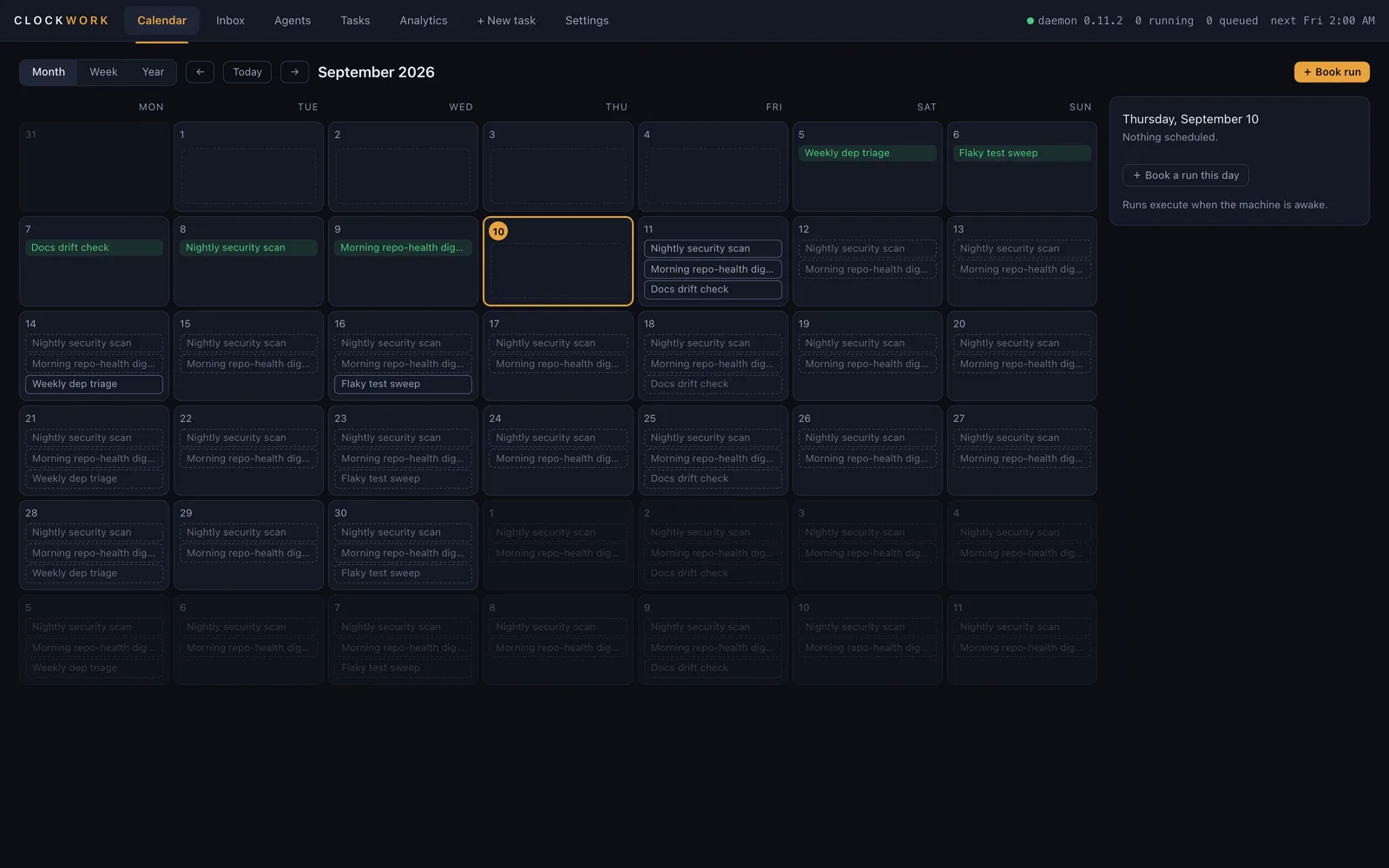Jump to Today

pos(247,72)
